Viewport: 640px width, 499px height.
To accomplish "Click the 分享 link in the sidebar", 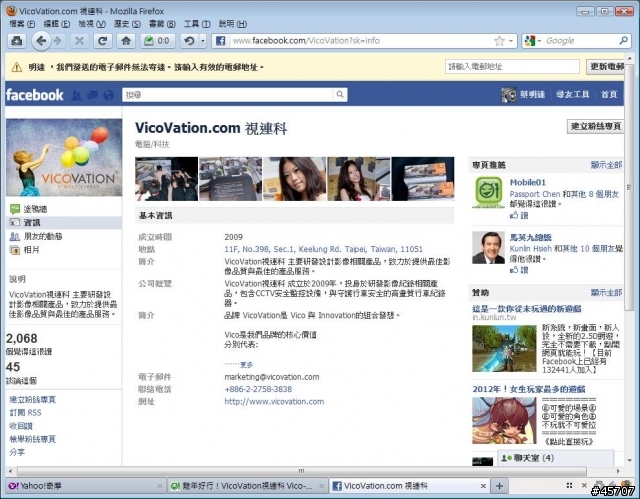I will coord(17,452).
